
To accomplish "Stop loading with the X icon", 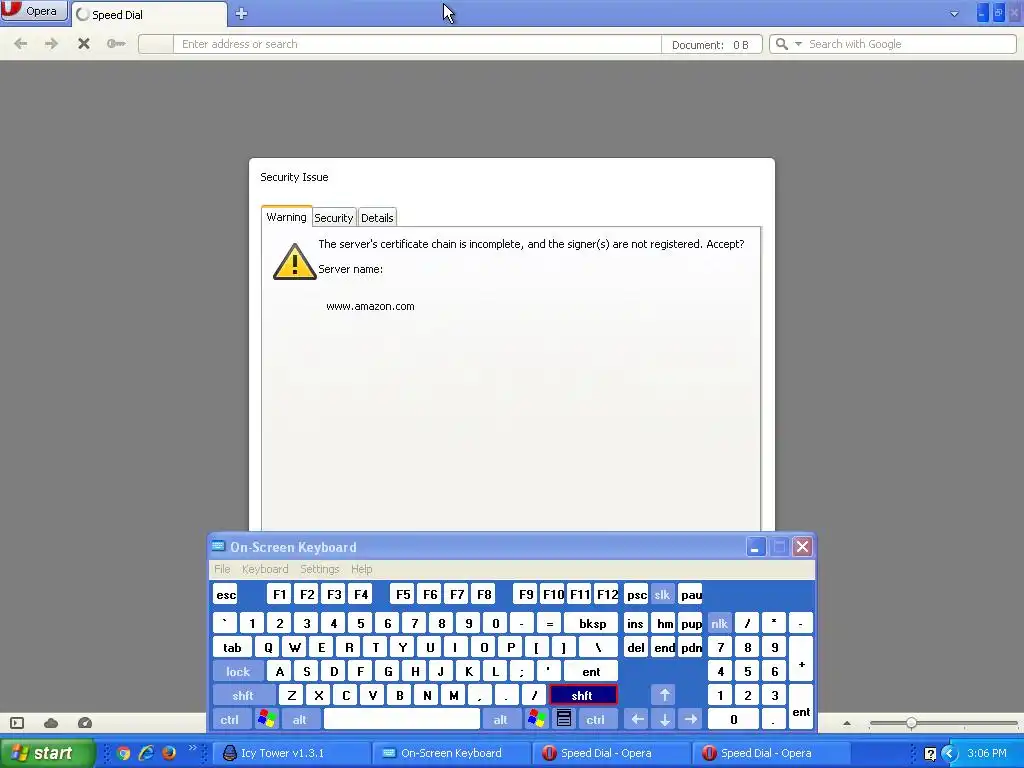I will [84, 44].
